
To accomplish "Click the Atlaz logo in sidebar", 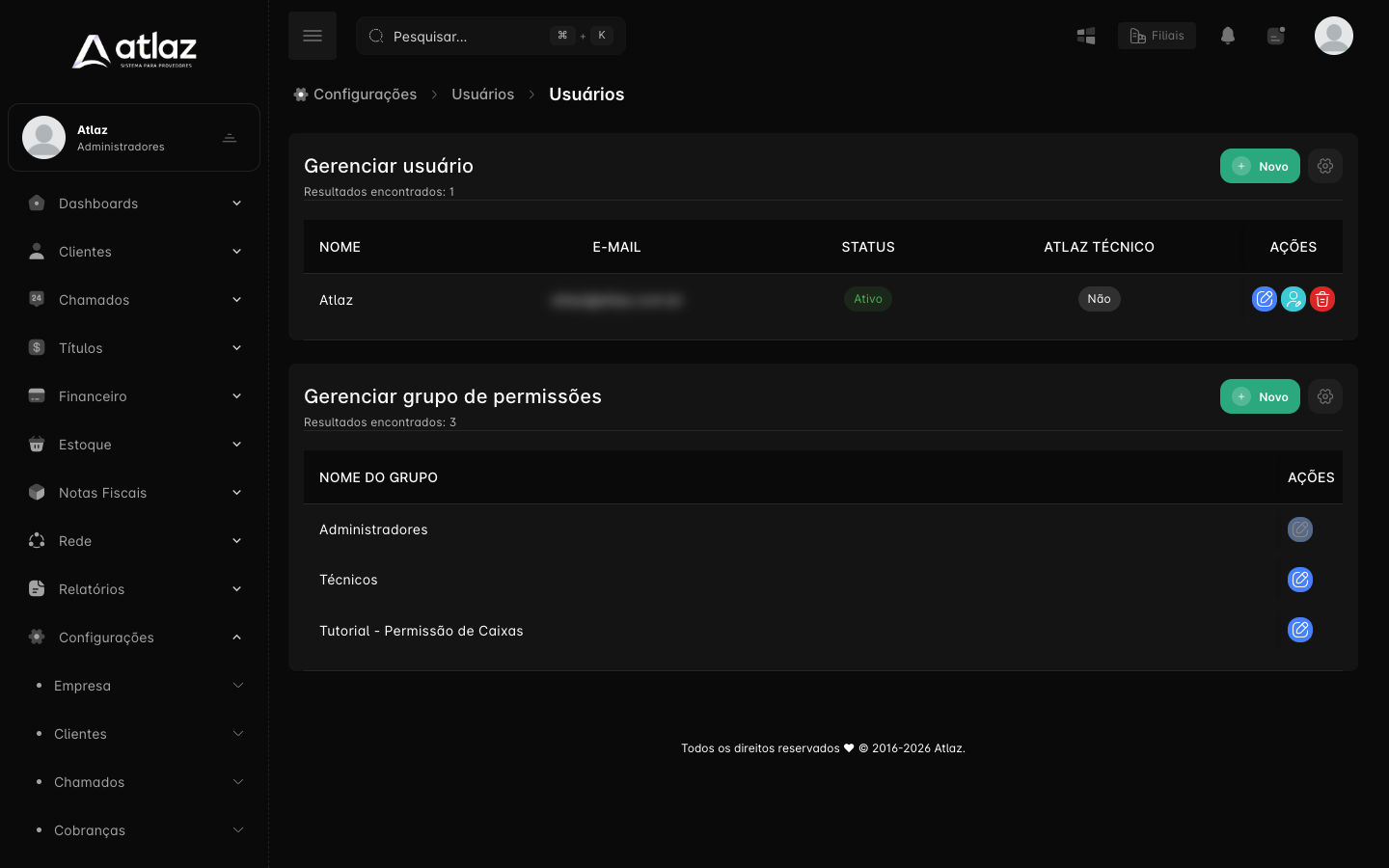I will [134, 50].
